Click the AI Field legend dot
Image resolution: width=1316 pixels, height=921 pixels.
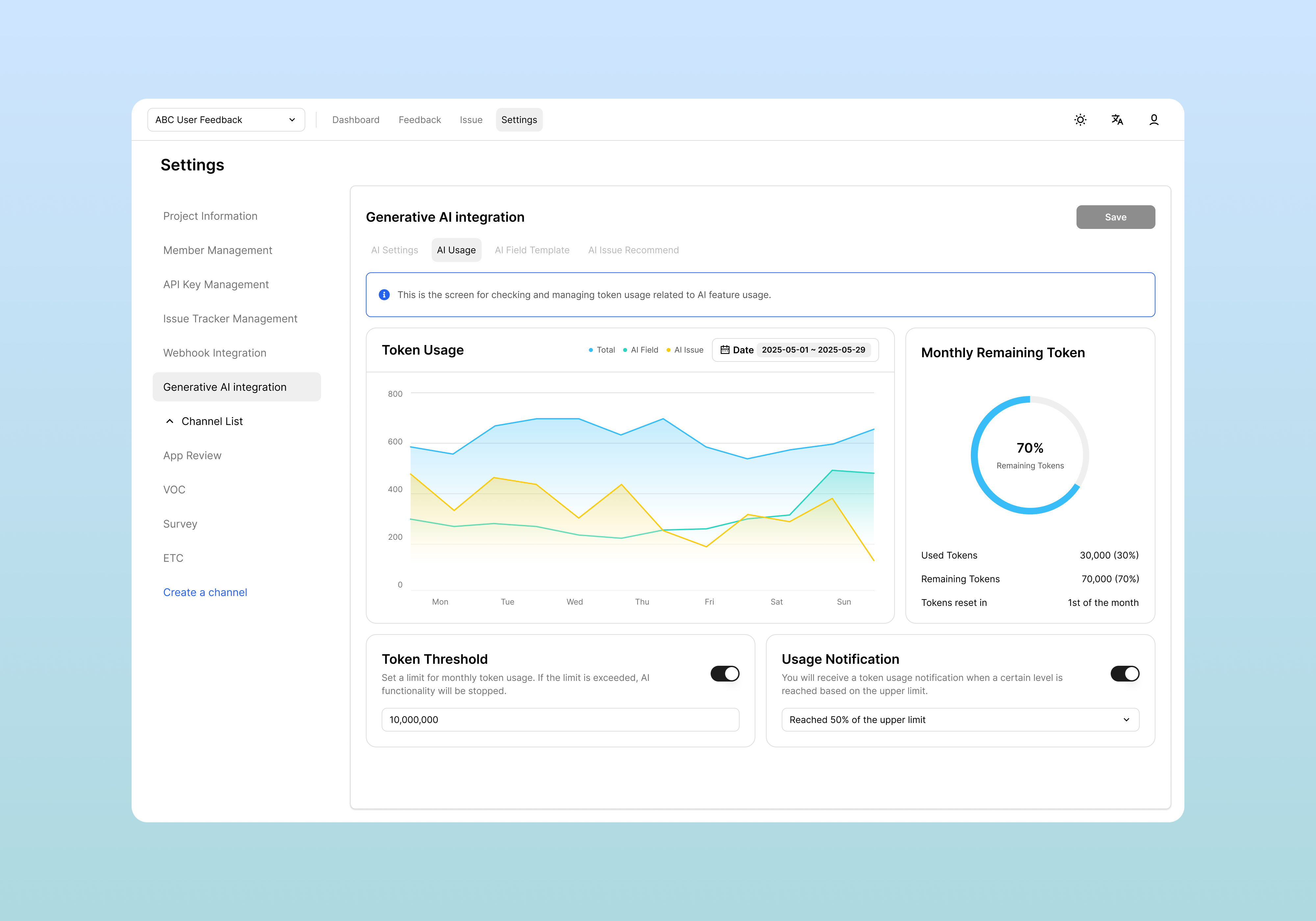pos(625,350)
